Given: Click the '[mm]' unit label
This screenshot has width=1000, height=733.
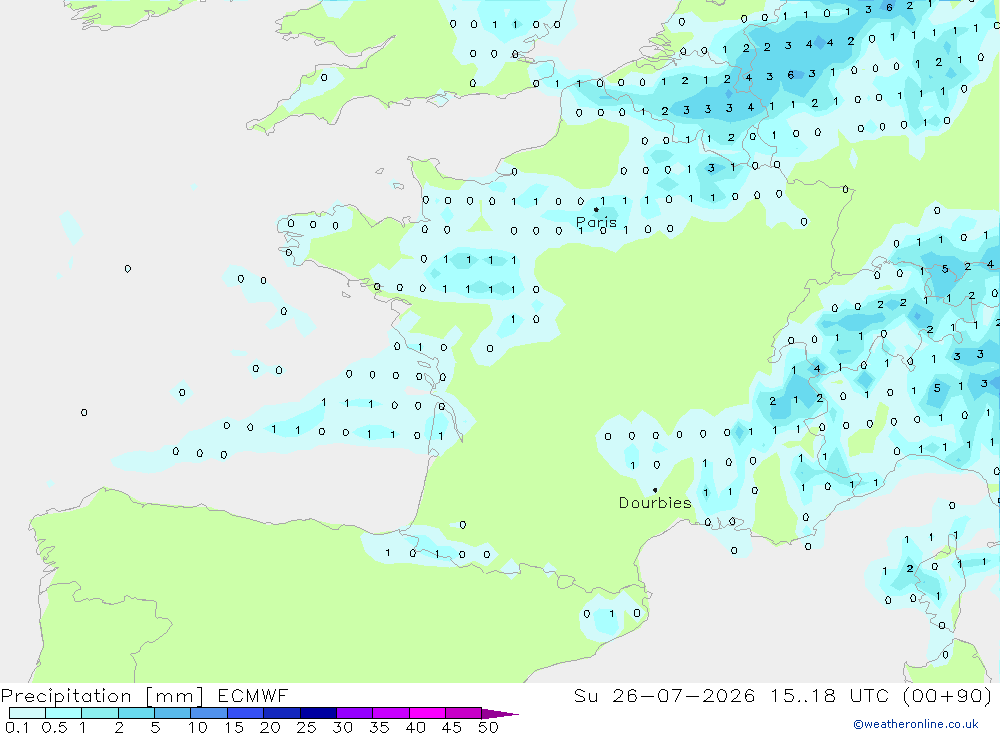Looking at the screenshot, I should coord(175,696).
